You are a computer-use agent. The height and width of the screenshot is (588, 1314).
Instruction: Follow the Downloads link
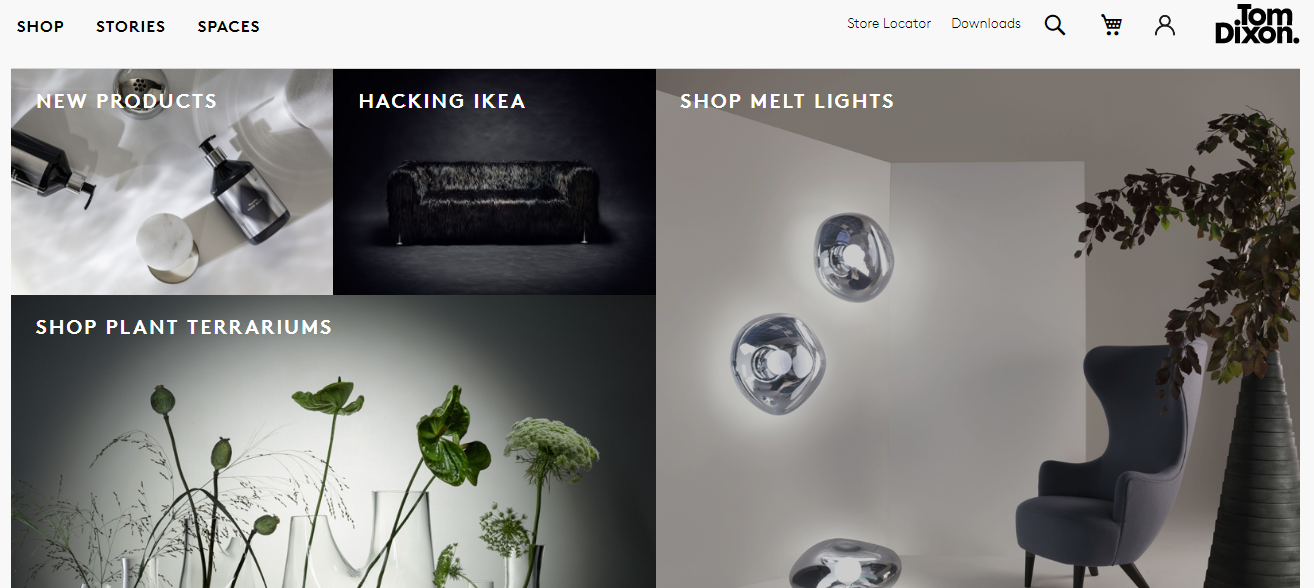[986, 23]
